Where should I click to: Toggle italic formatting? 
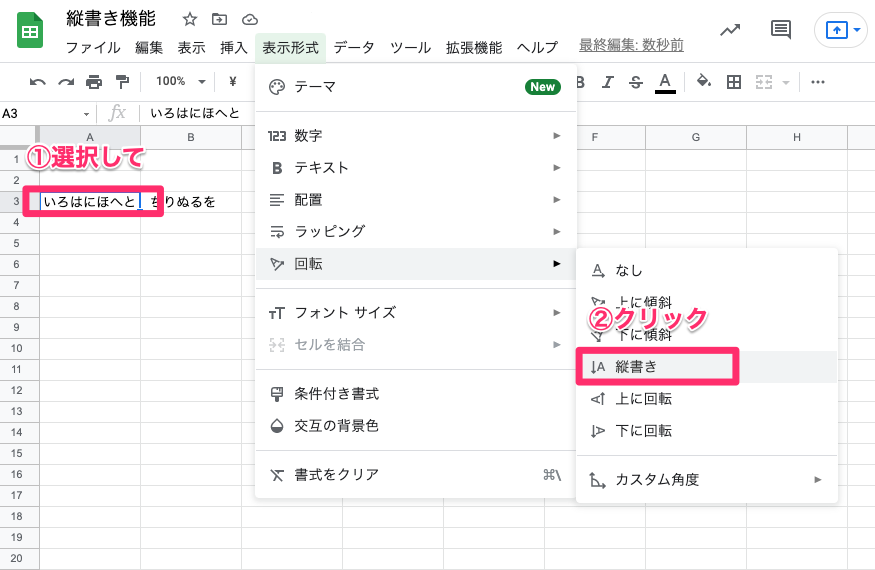607,82
